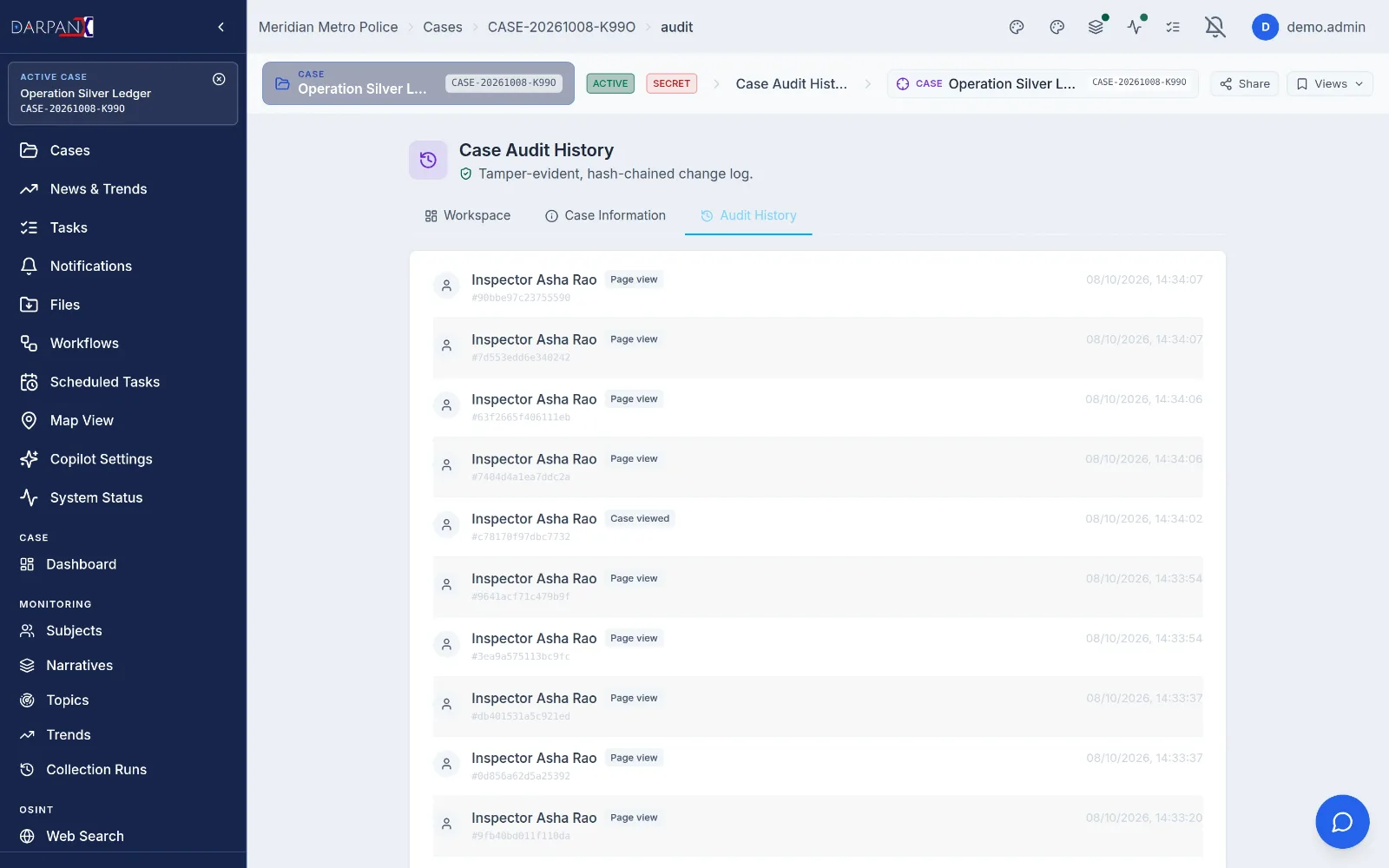Click the Case viewed audit entry
Screen dimensions: 1389x868
[818, 527]
